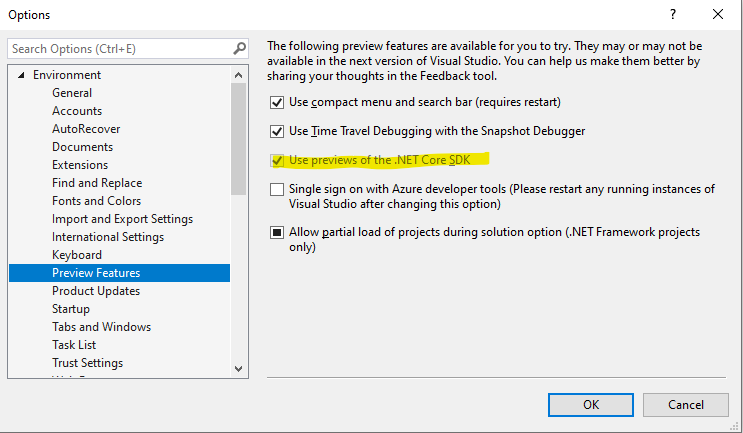Open the Accounts settings page
Image resolution: width=743 pixels, height=433 pixels.
[x=77, y=111]
